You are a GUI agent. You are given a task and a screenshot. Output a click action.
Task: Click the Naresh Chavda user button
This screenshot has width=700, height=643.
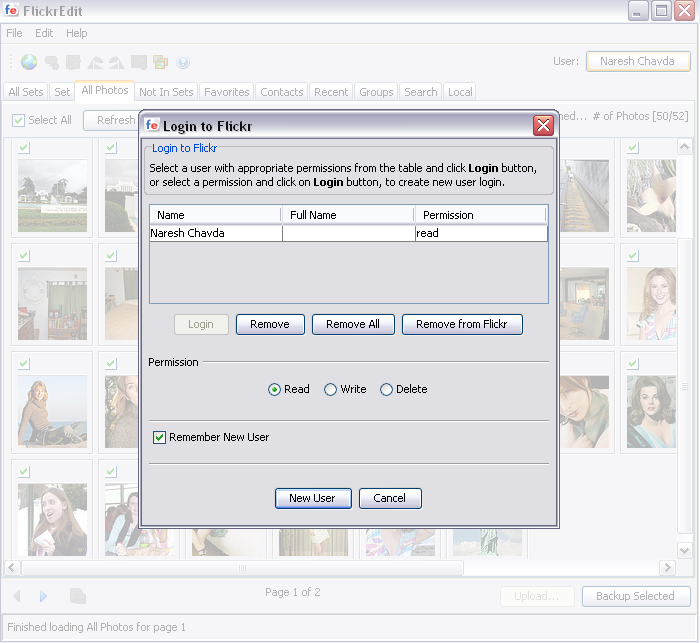click(638, 61)
